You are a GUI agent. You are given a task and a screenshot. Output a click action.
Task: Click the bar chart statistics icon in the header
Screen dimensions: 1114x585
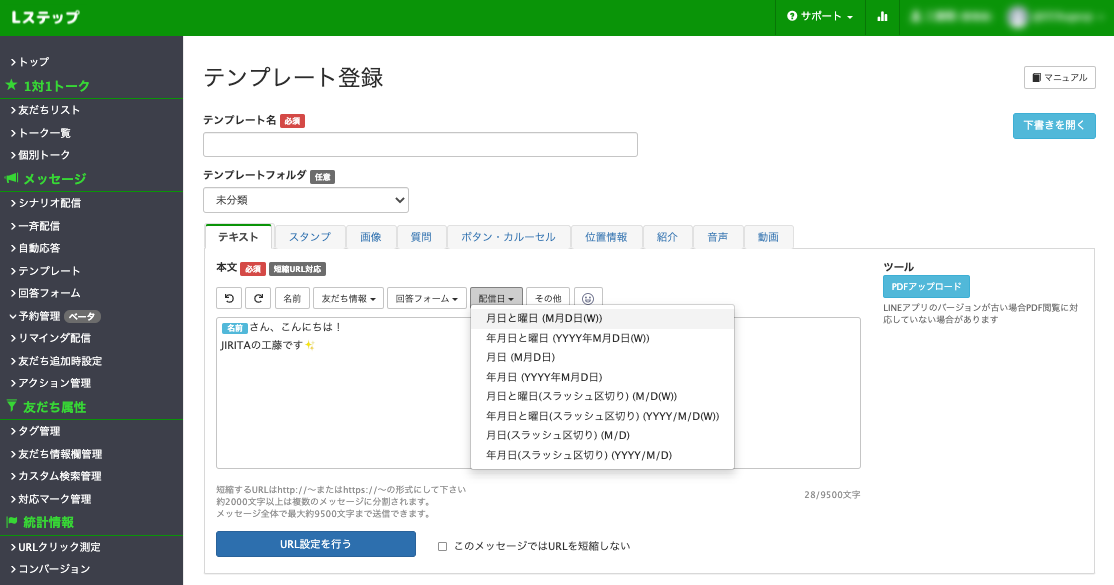882,17
